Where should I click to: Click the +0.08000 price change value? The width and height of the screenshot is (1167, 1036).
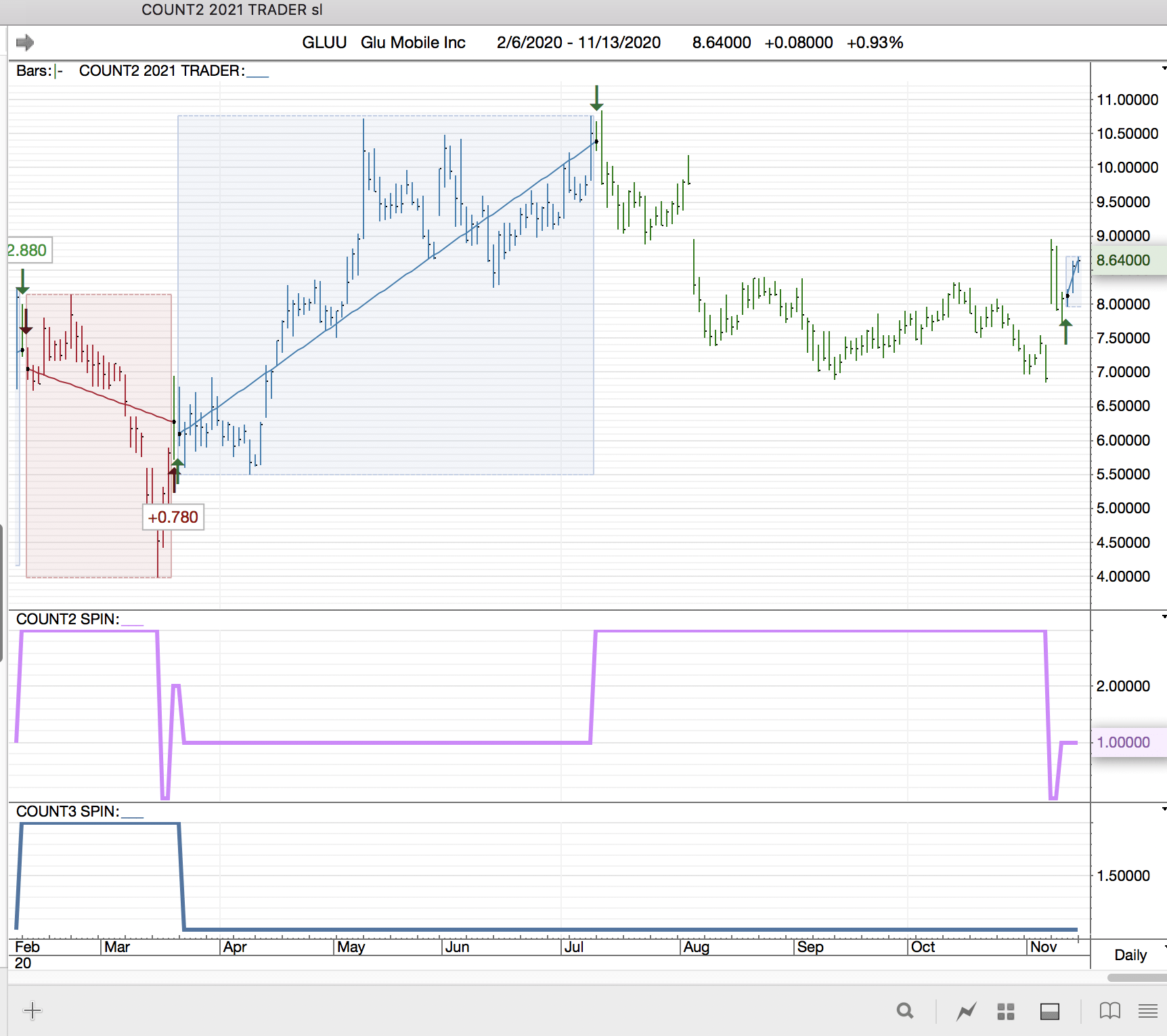click(x=799, y=43)
